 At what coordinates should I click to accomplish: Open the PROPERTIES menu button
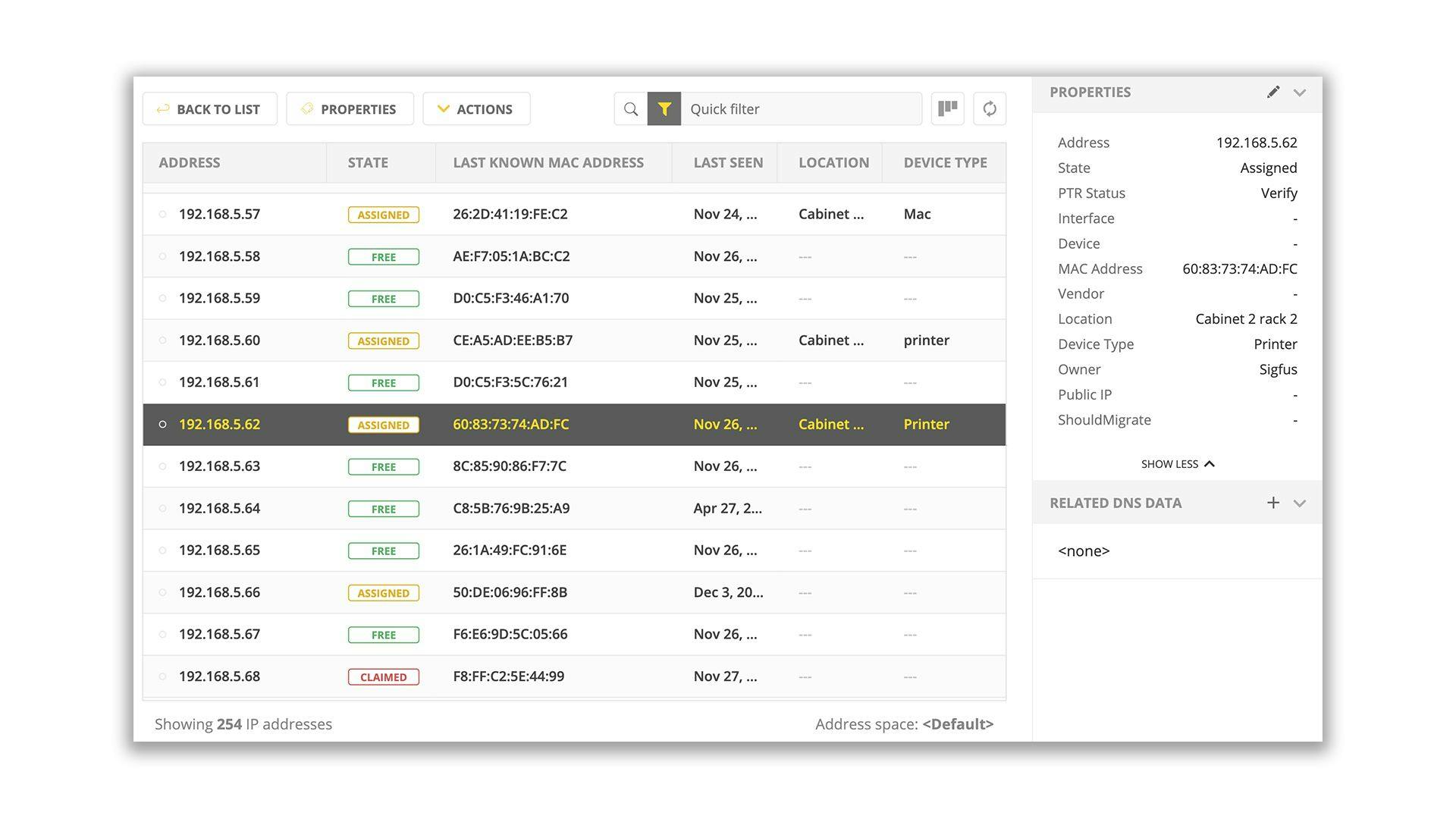[349, 108]
